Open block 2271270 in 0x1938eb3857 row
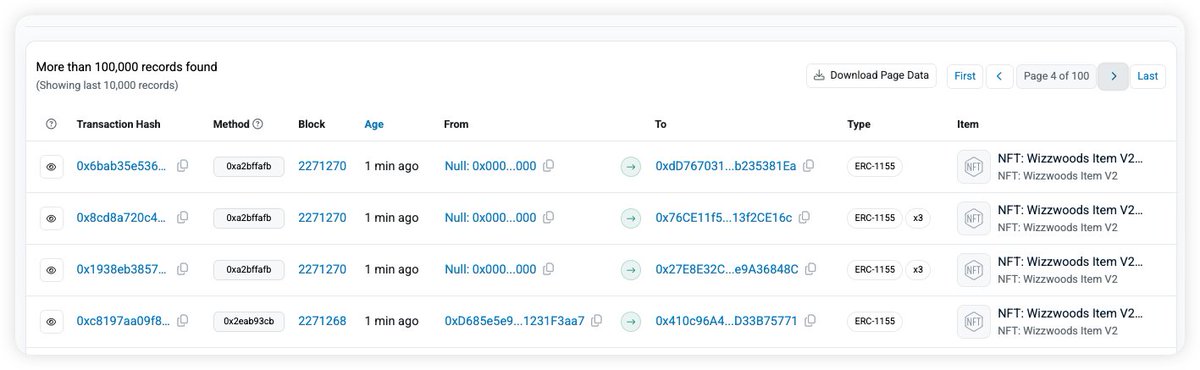Screen dimensions: 1200x370 [322, 270]
